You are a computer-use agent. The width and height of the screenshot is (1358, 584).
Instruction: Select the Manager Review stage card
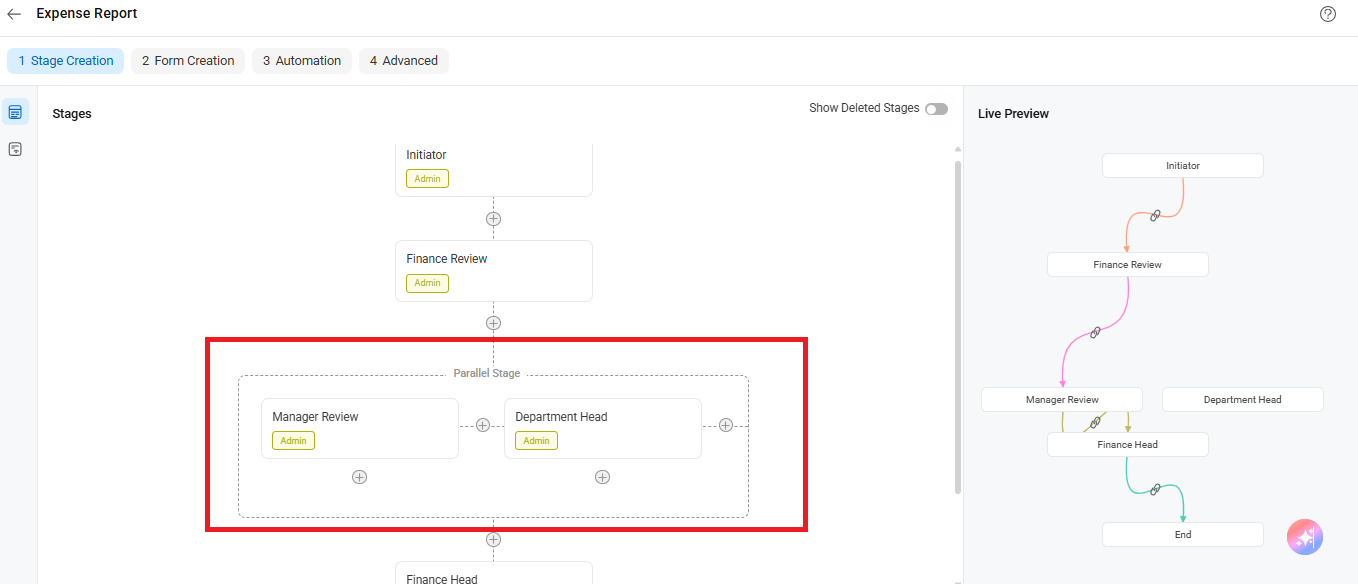[x=360, y=429]
